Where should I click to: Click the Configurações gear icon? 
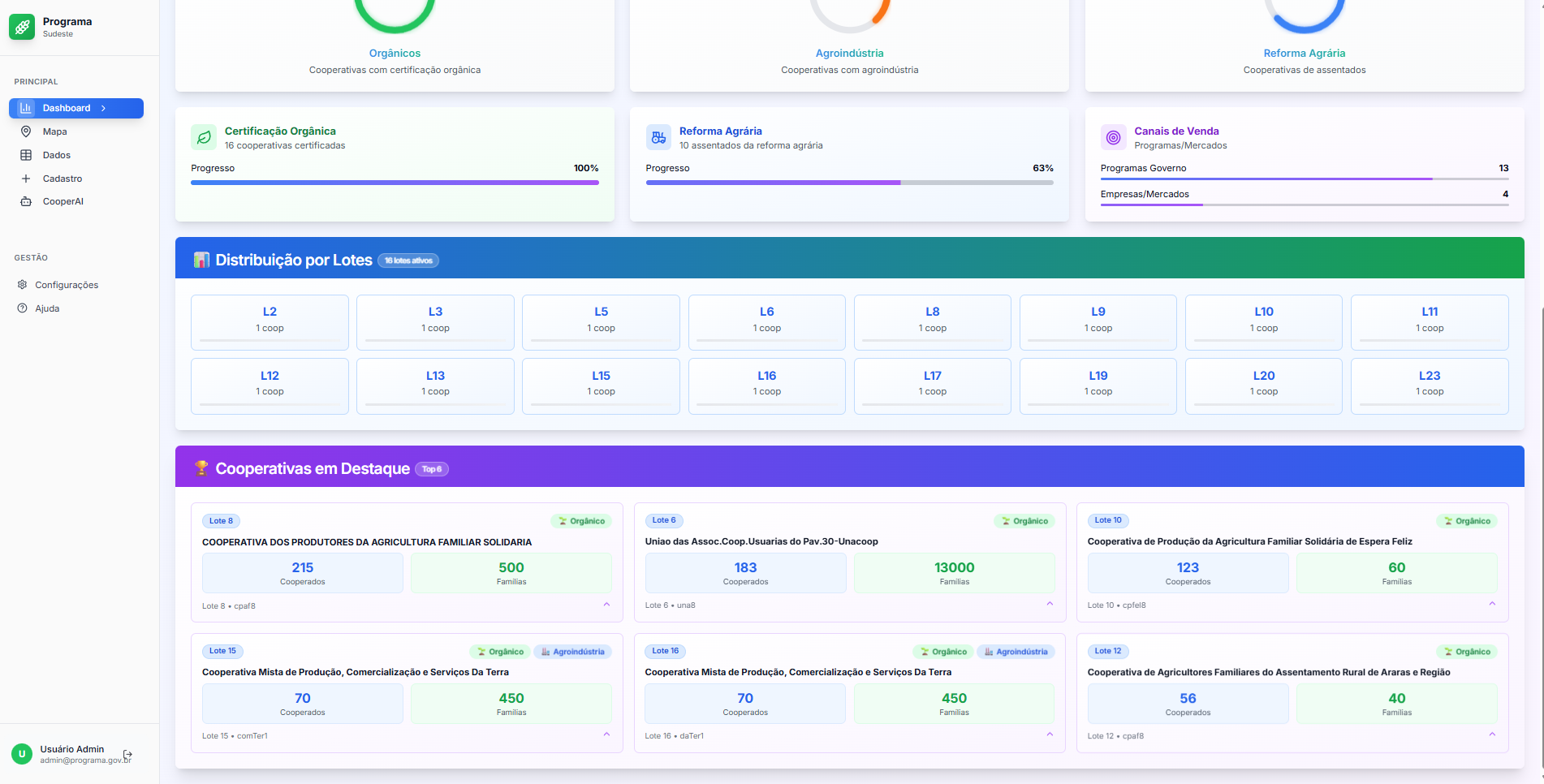point(23,285)
